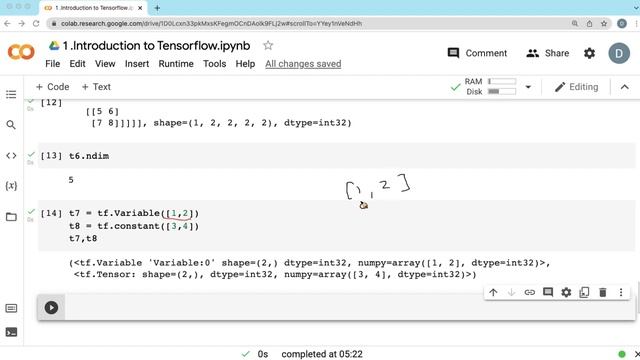Image resolution: width=640 pixels, height=360 pixels.
Task: Open the account avatar D
Action: [619, 53]
